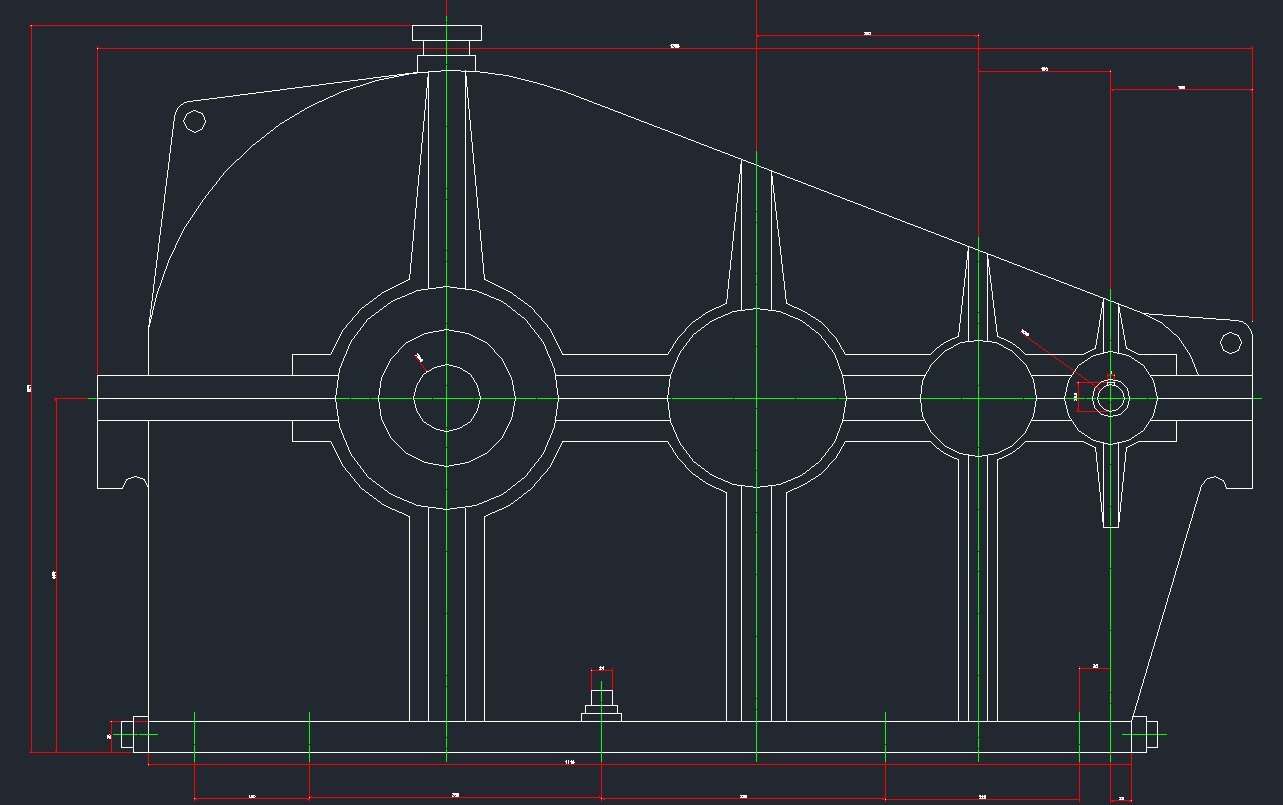Click the breather cap atop the housing
The width and height of the screenshot is (1283, 805).
[x=446, y=34]
